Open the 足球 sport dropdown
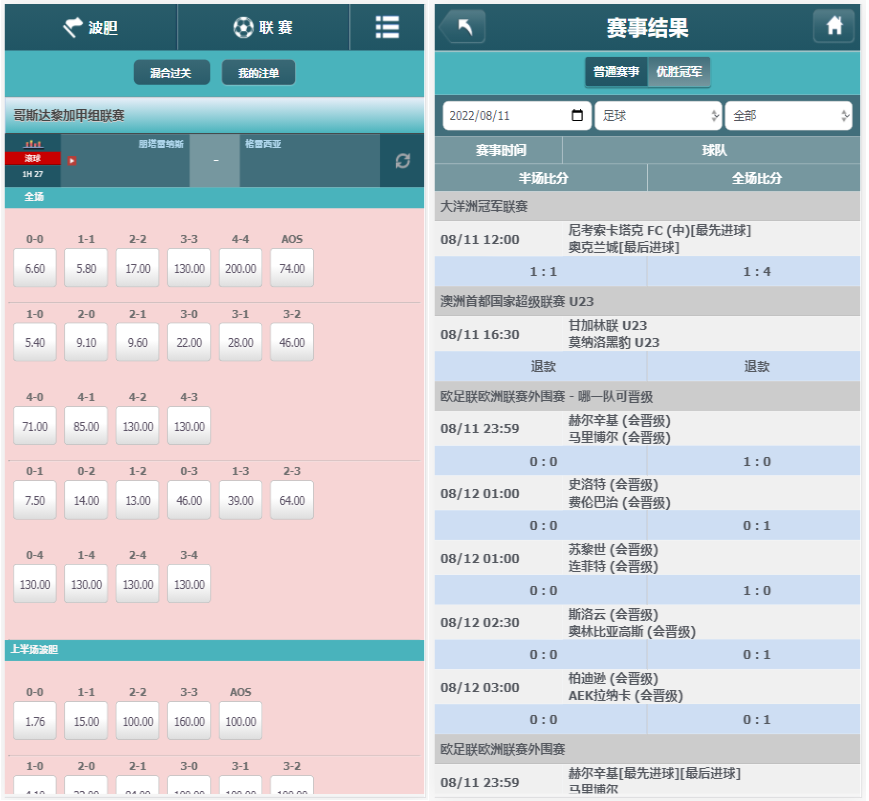Viewport: 869px width, 801px height. click(x=657, y=115)
